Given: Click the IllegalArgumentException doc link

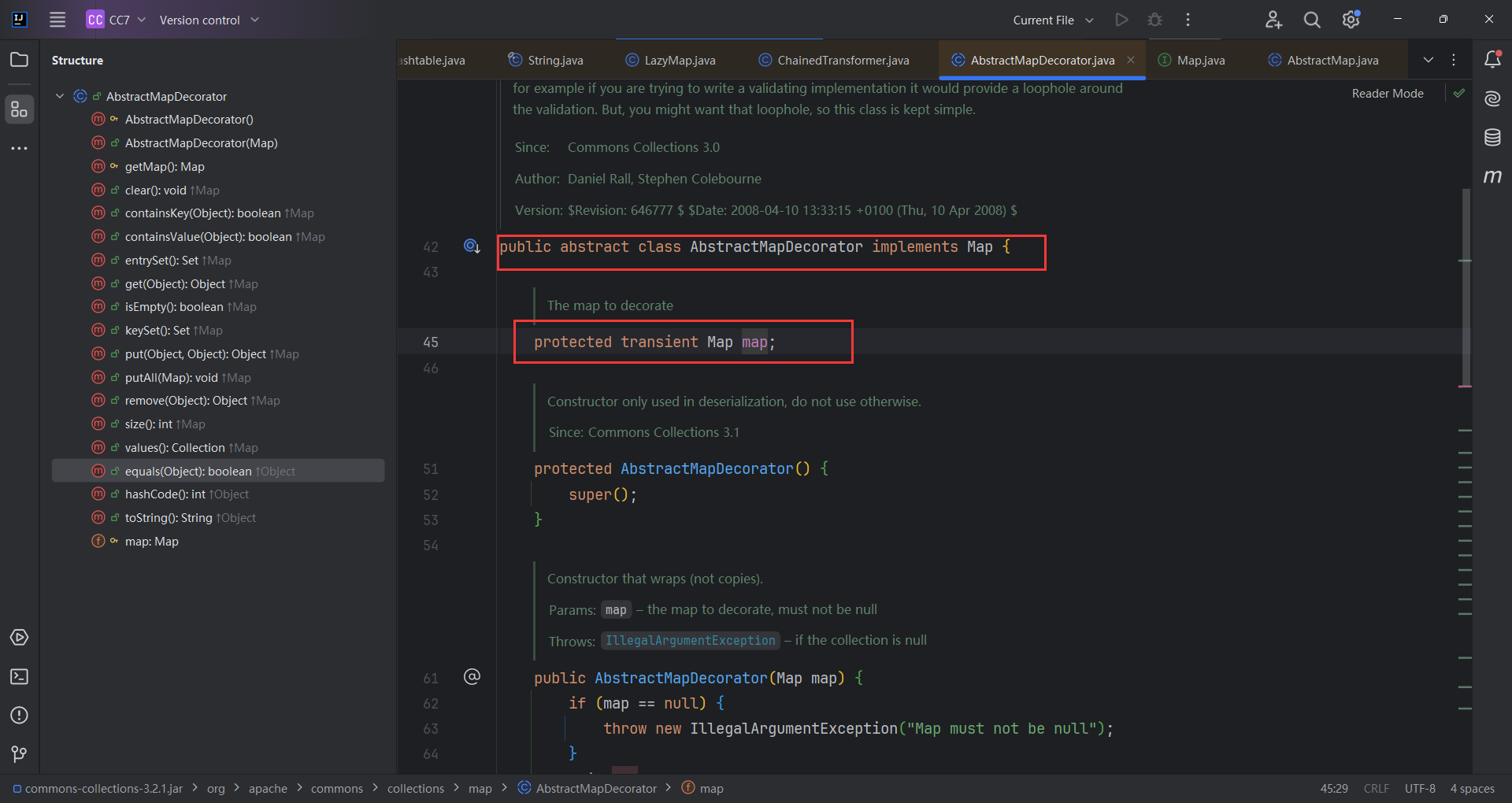Looking at the screenshot, I should [x=690, y=641].
